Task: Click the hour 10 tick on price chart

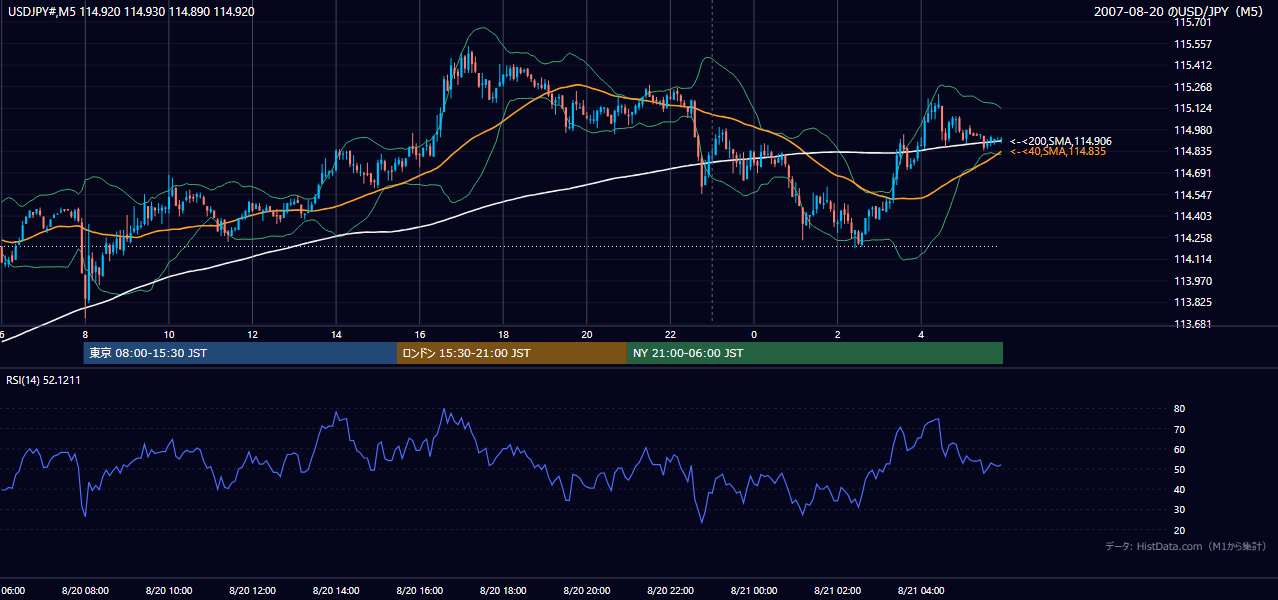Action: tap(169, 335)
